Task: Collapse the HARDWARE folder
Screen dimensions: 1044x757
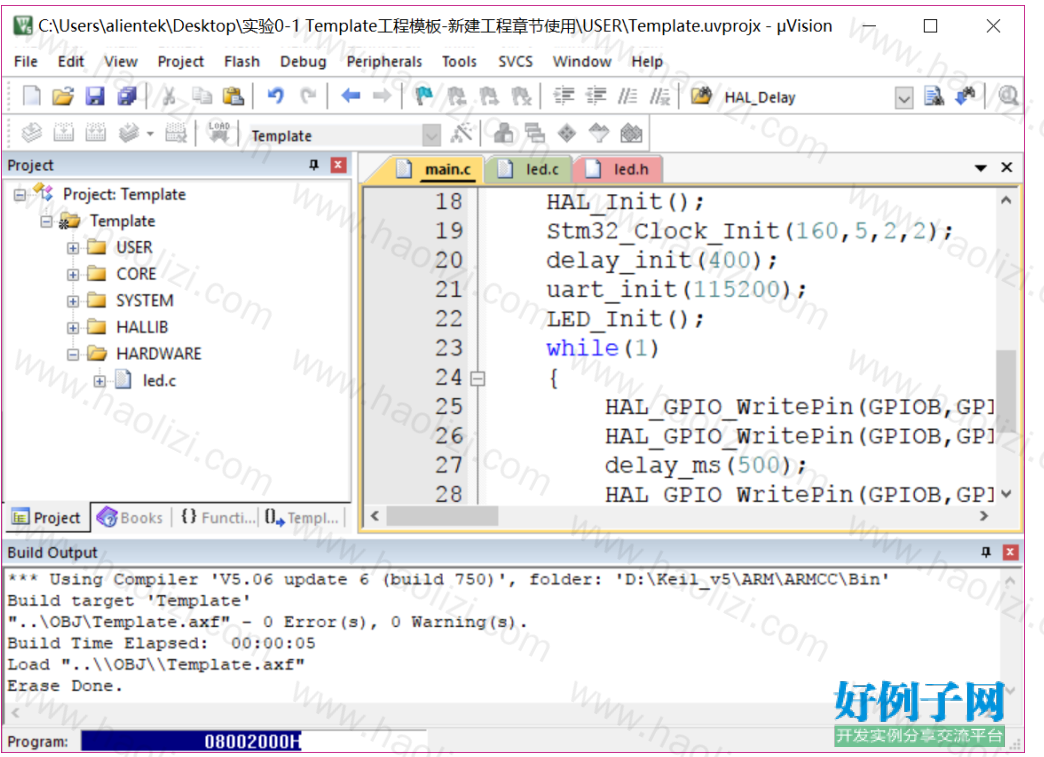Action: pyautogui.click(x=73, y=355)
